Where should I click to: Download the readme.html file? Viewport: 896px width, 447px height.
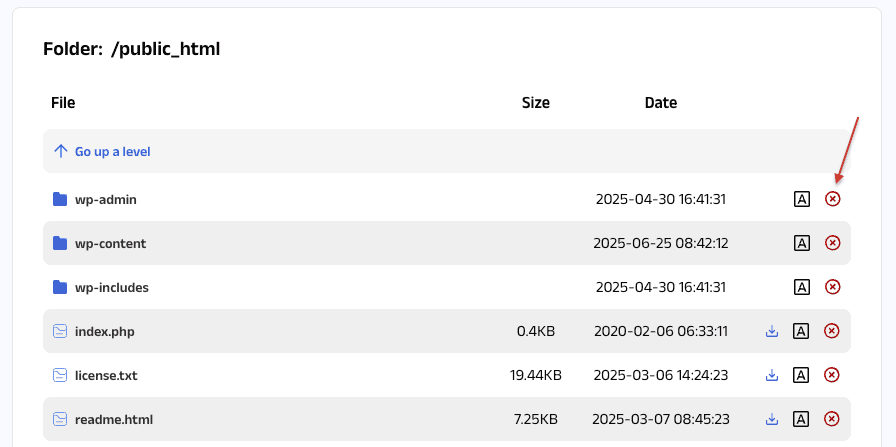[772, 419]
